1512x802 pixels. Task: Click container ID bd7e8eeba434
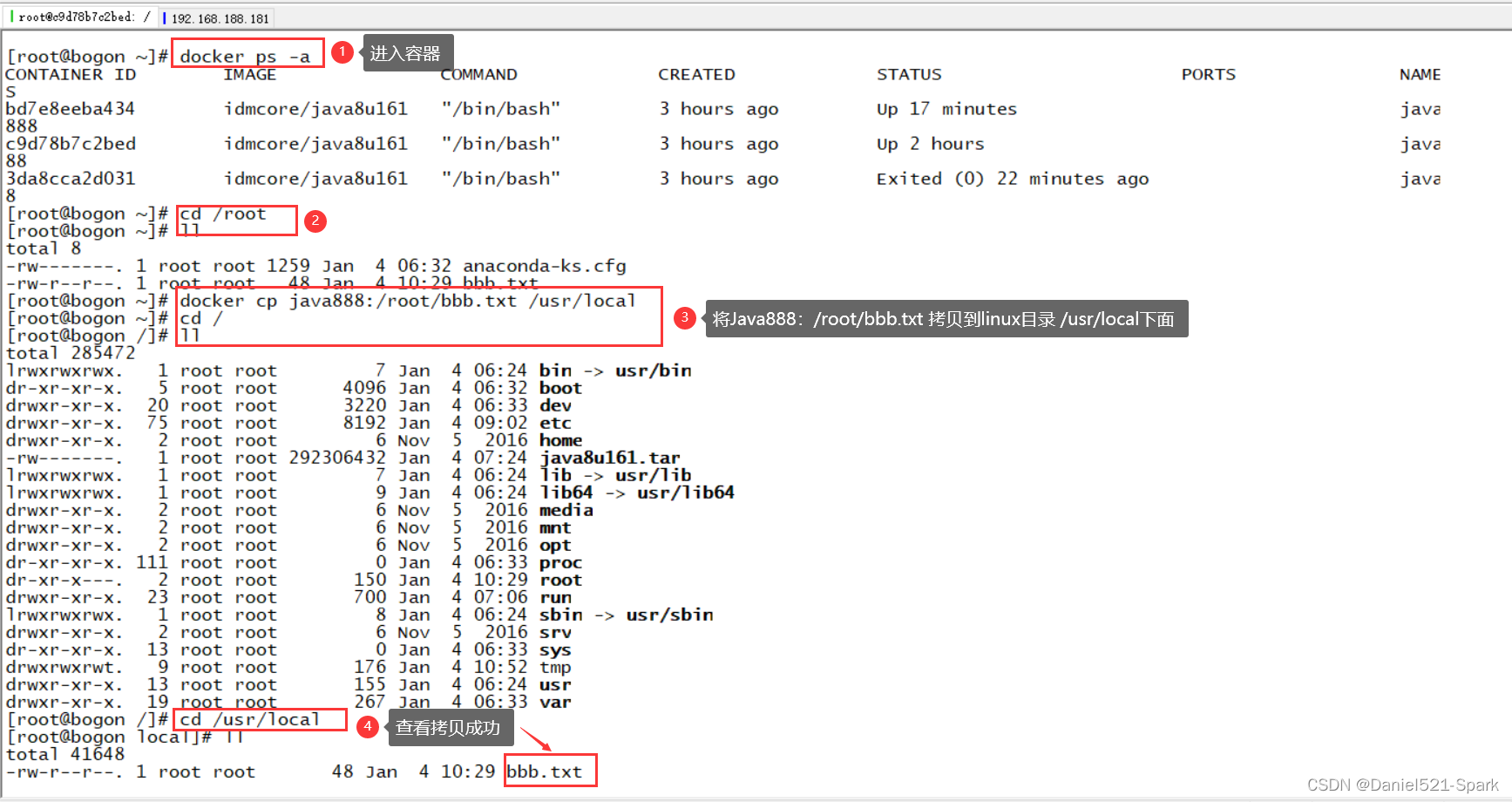click(71, 109)
